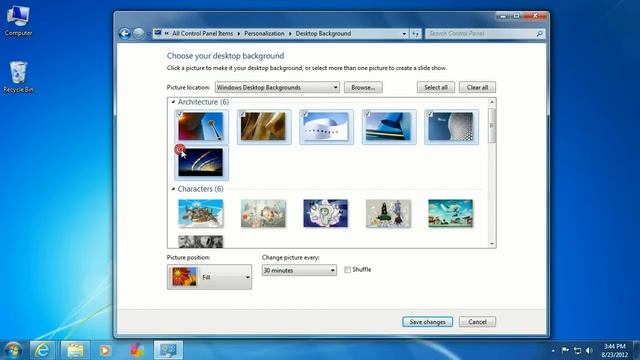Viewport: 640px width, 360px height.
Task: Click the wallpaper list scrollbar thumb
Action: pos(491,126)
